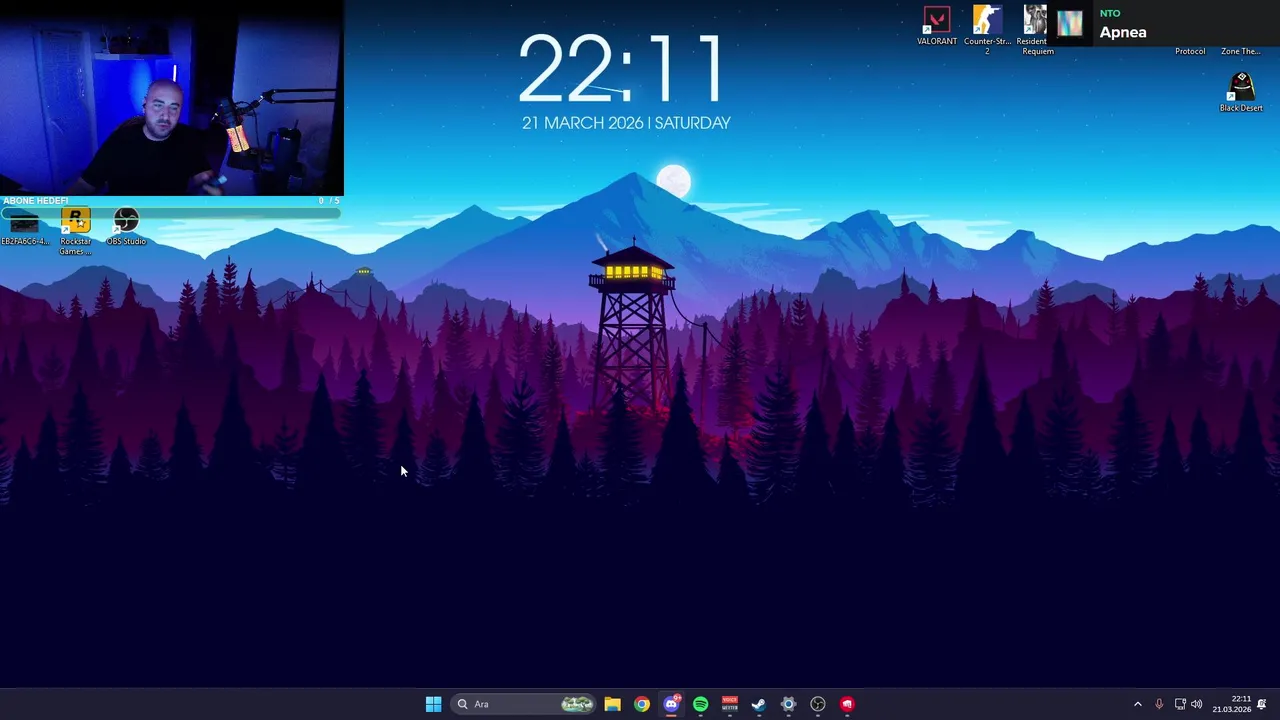Select the EB2FA6C6 file on the desktop

coord(24,228)
